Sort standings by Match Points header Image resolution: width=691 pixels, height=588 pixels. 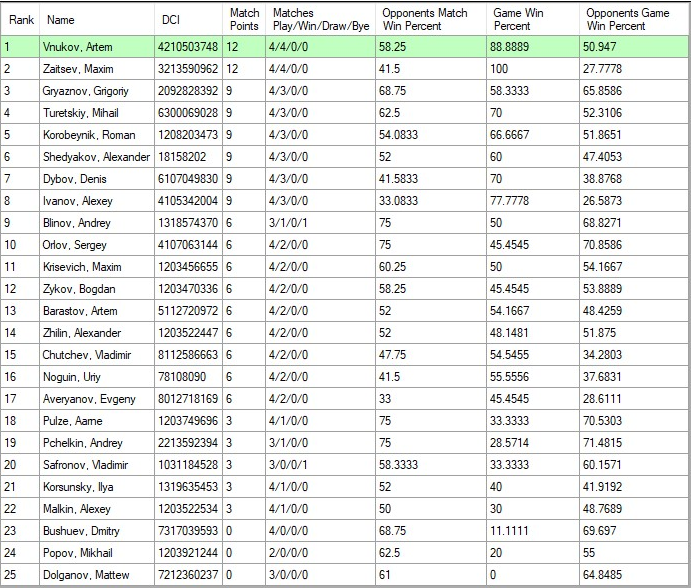click(x=243, y=19)
